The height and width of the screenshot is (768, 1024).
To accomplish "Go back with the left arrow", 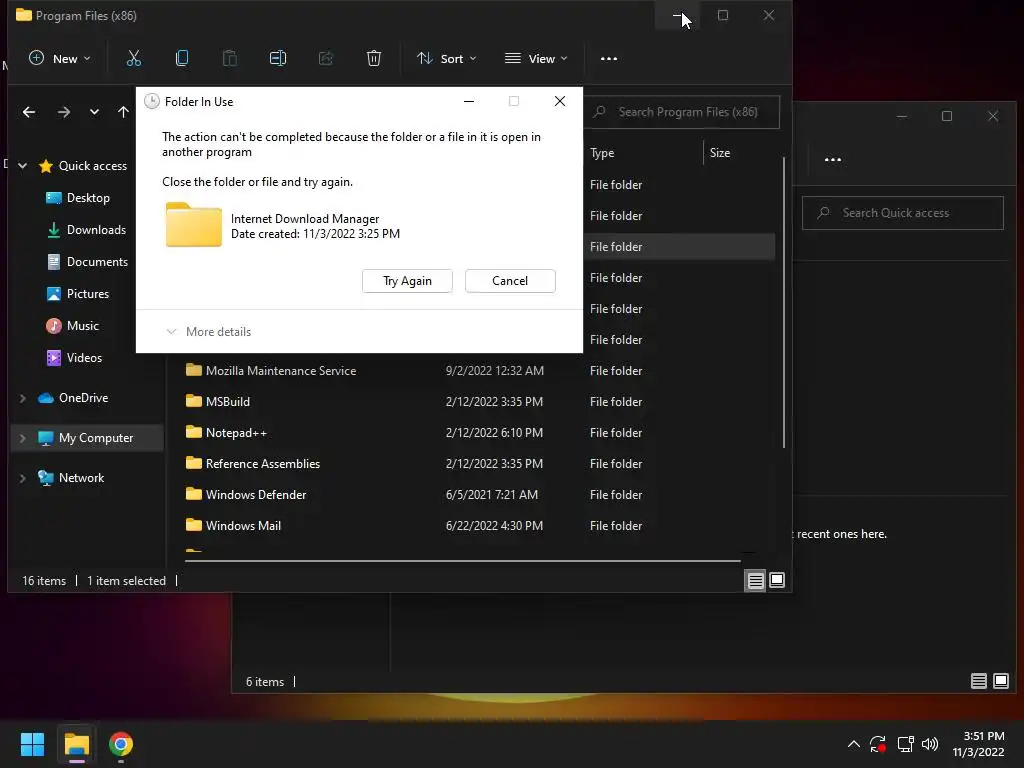I will tap(29, 112).
